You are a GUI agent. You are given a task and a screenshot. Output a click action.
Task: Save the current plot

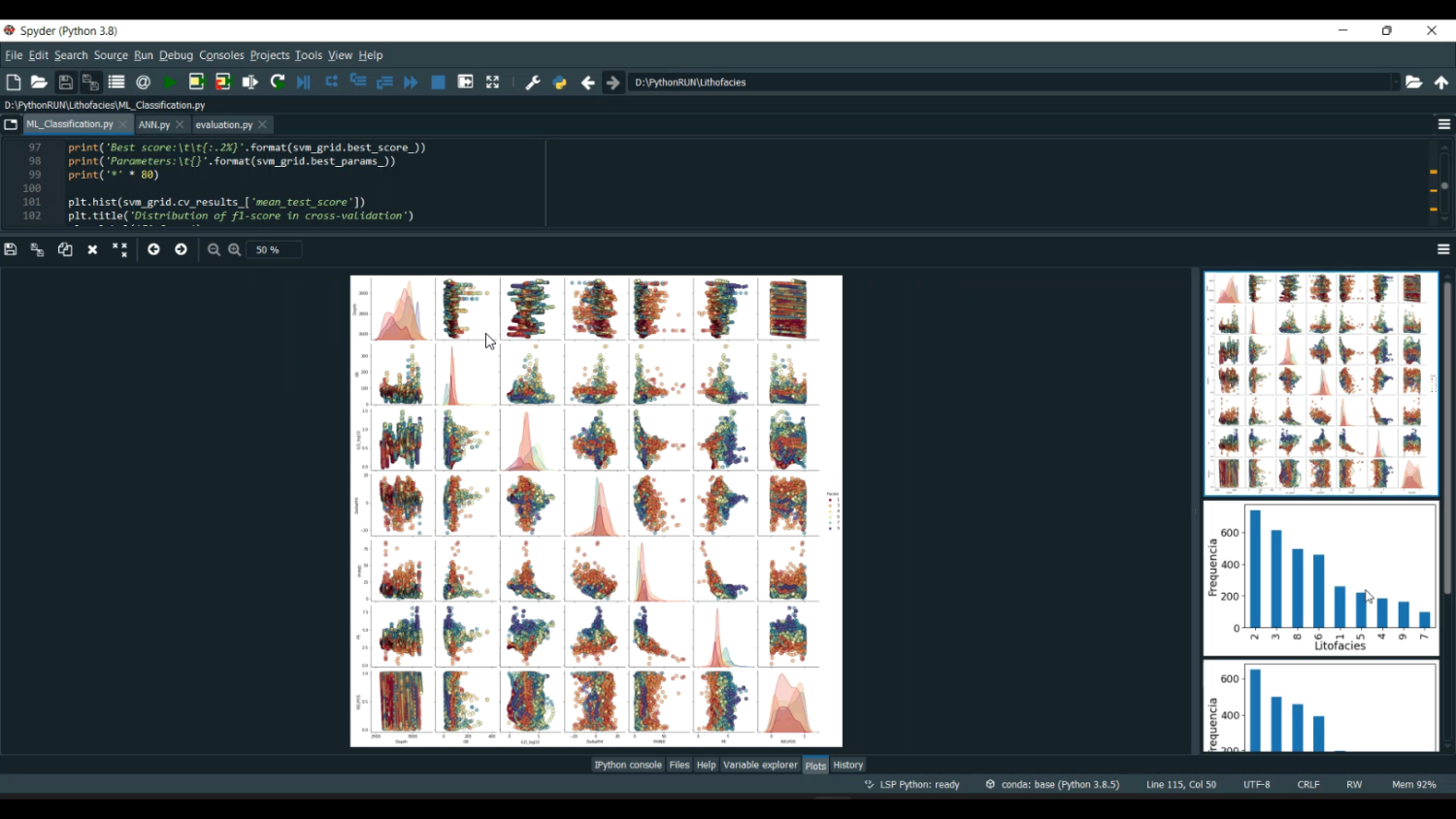click(x=11, y=249)
